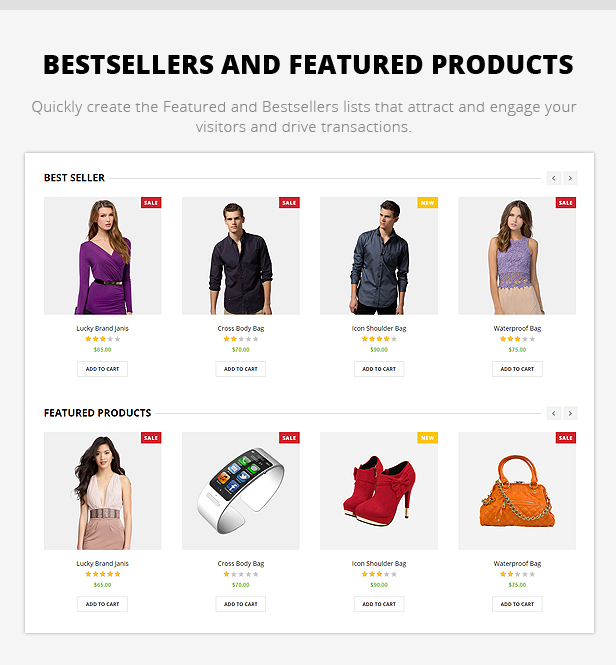Open the purple wrap top product image

[x=102, y=256]
